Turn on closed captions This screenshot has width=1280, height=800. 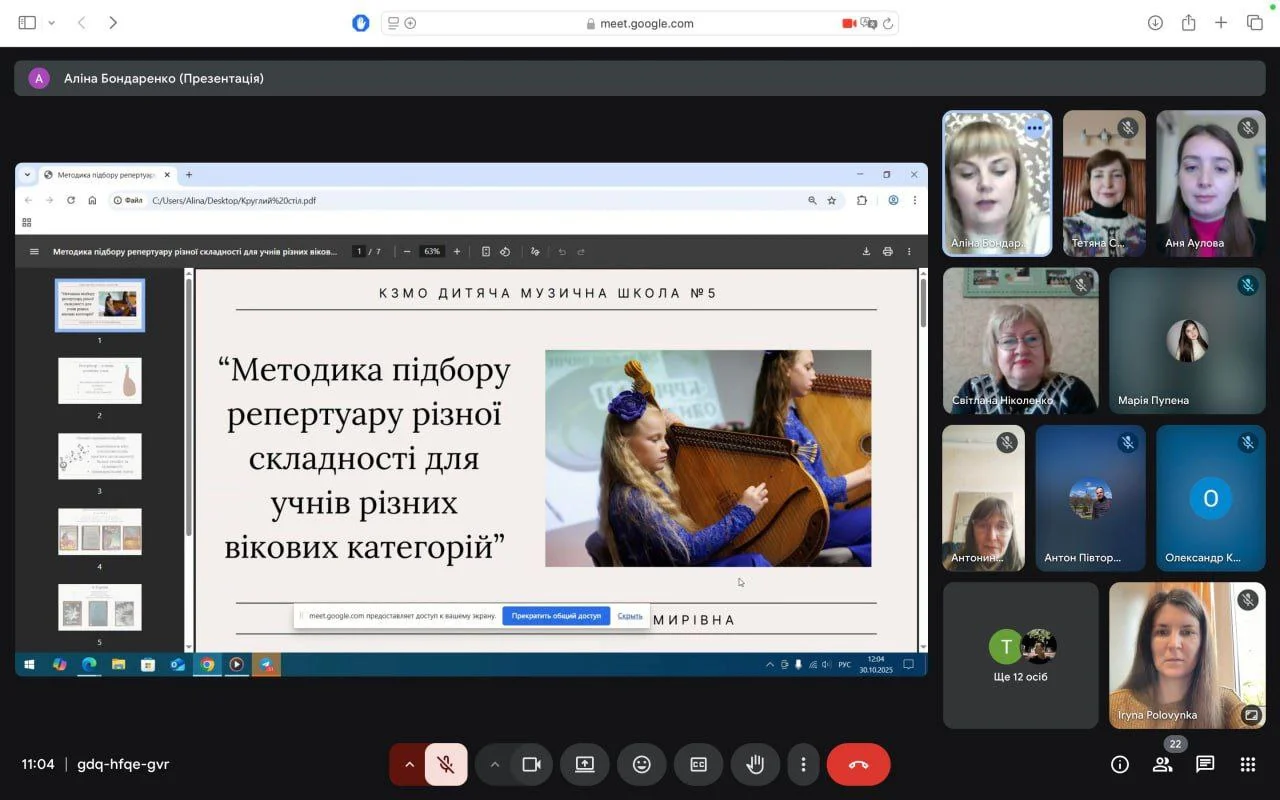698,765
